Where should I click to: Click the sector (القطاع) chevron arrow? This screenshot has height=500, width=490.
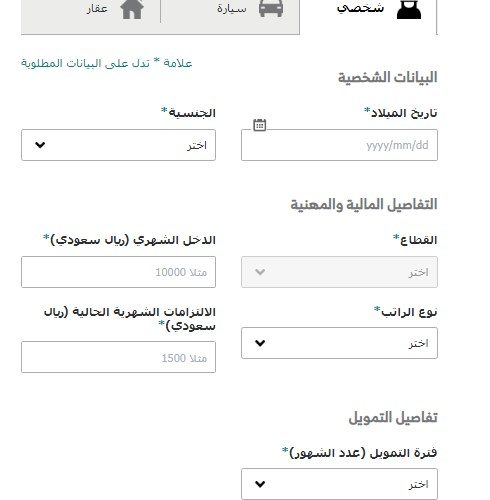pyautogui.click(x=260, y=272)
